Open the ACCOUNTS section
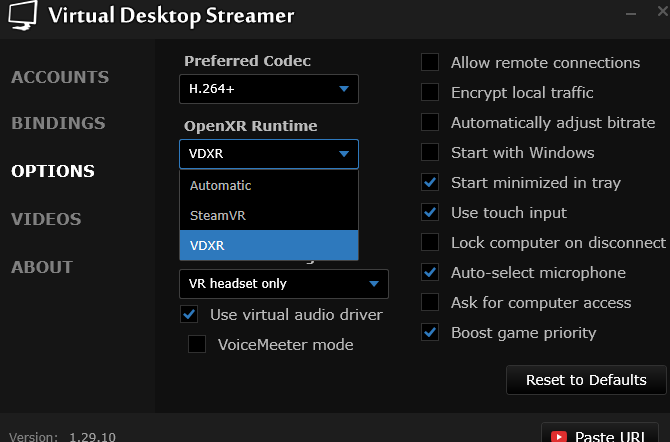 click(60, 77)
